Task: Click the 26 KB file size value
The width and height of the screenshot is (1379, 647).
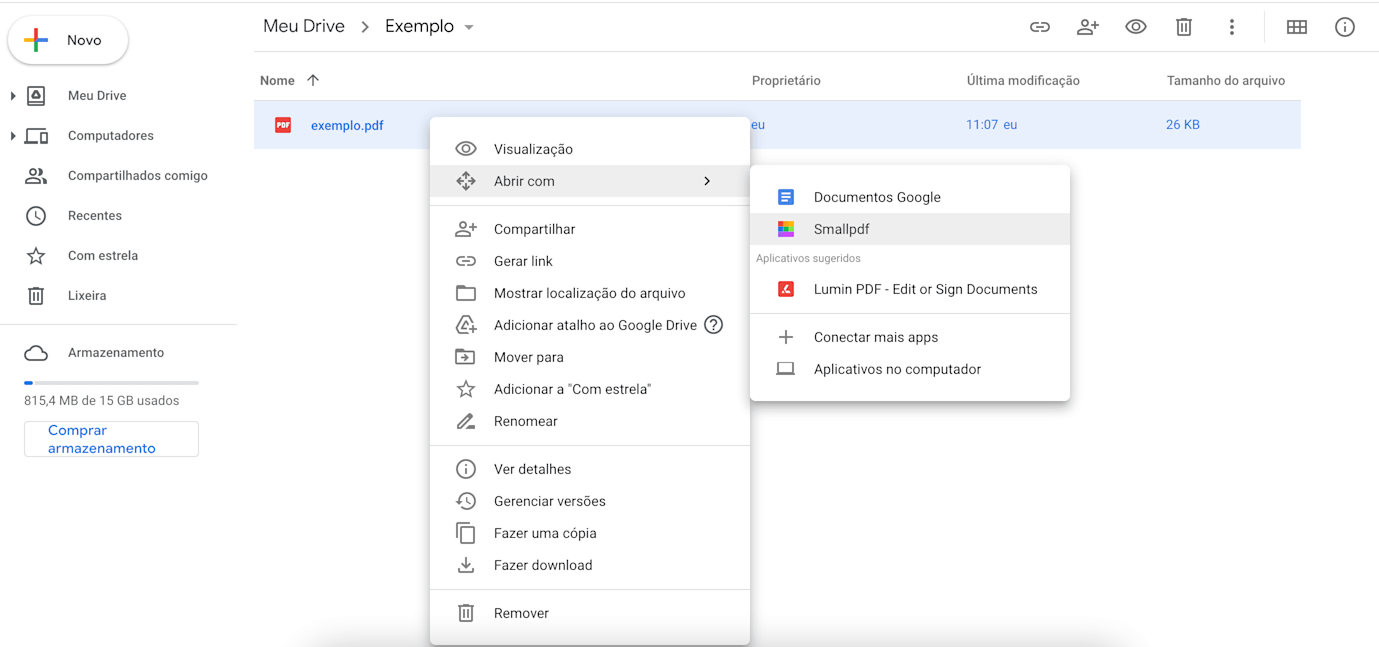Action: [x=1182, y=125]
